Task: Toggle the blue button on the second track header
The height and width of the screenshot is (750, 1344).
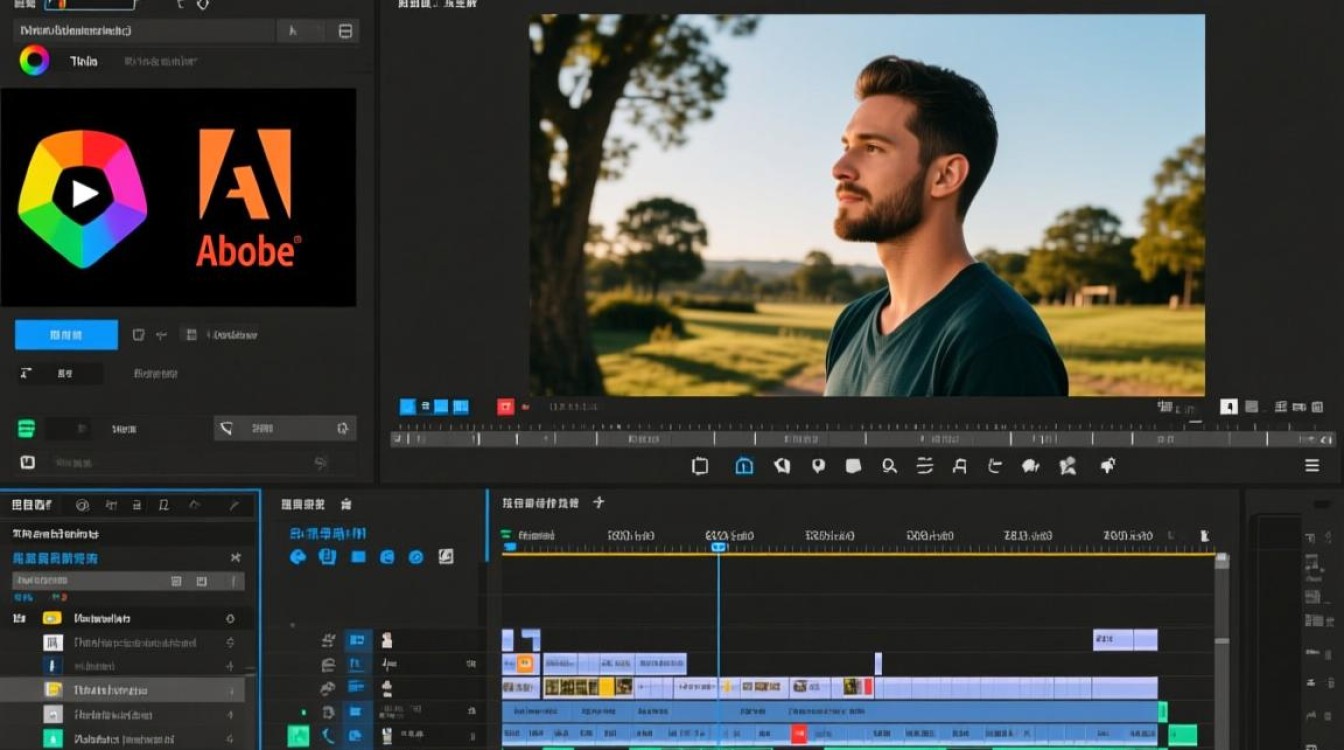Action: click(x=357, y=664)
